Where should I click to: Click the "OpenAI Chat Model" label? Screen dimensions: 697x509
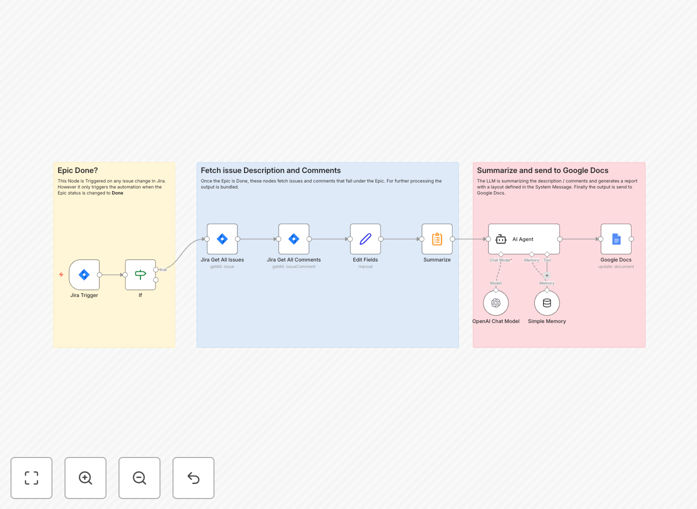[496, 321]
